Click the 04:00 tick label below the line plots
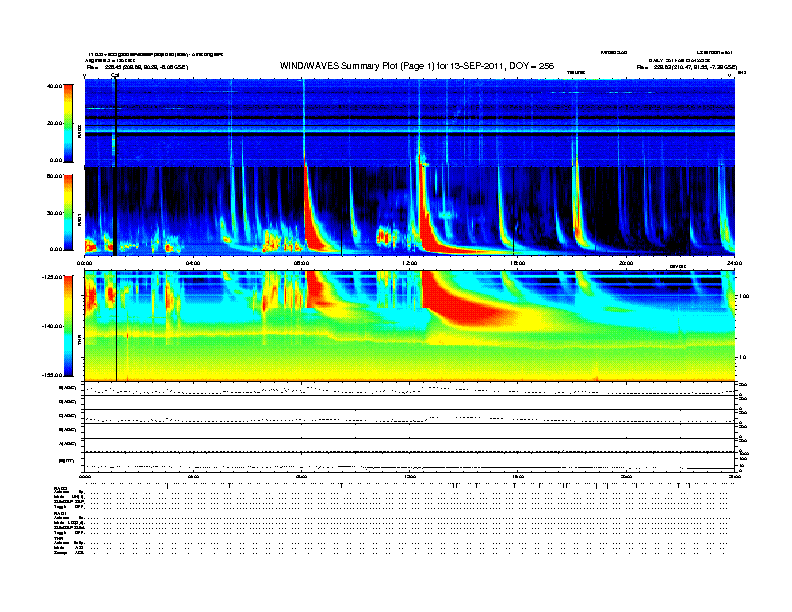The width and height of the screenshot is (792, 612). (x=193, y=476)
